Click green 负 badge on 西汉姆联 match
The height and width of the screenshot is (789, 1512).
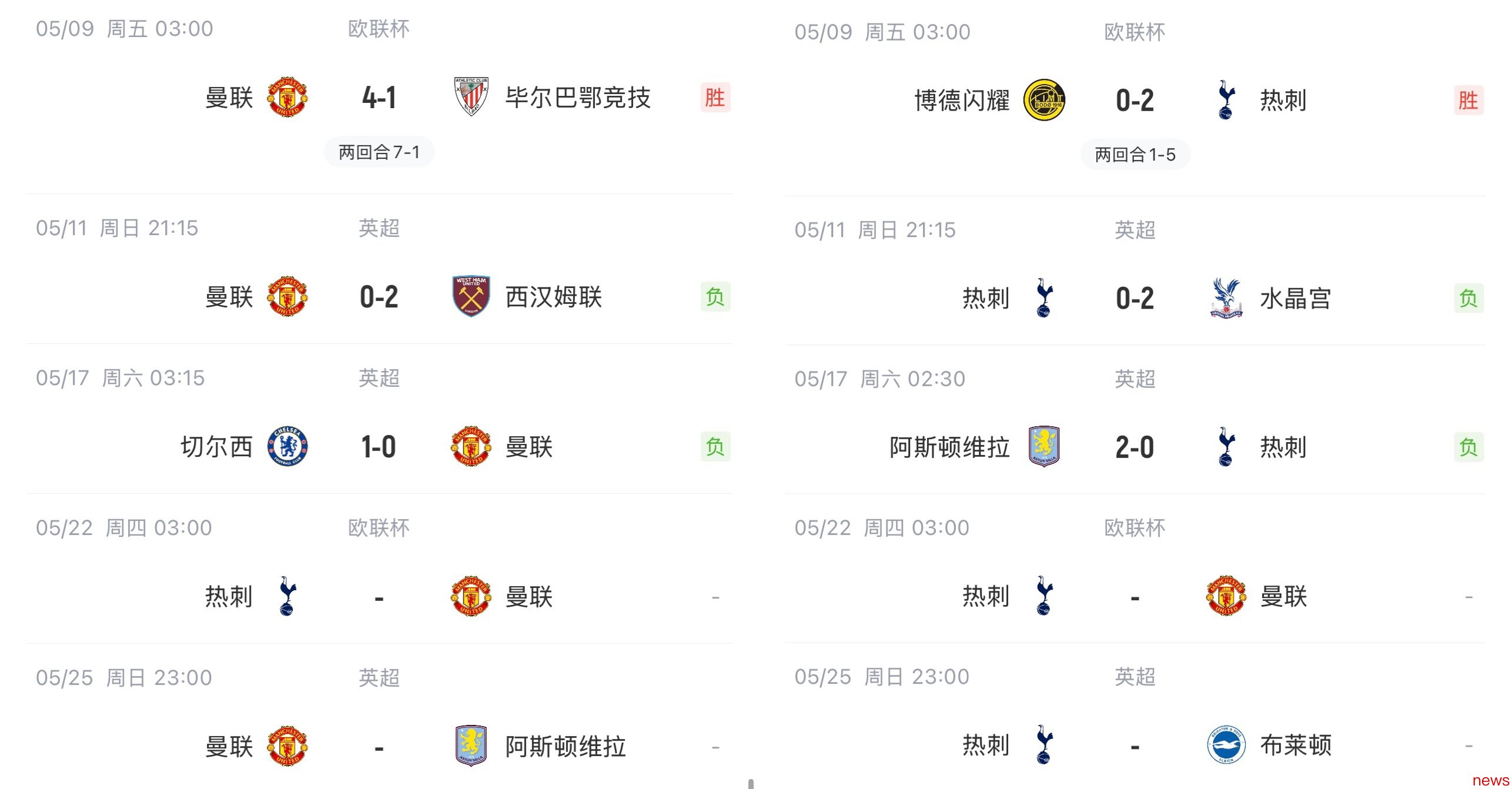pos(715,296)
